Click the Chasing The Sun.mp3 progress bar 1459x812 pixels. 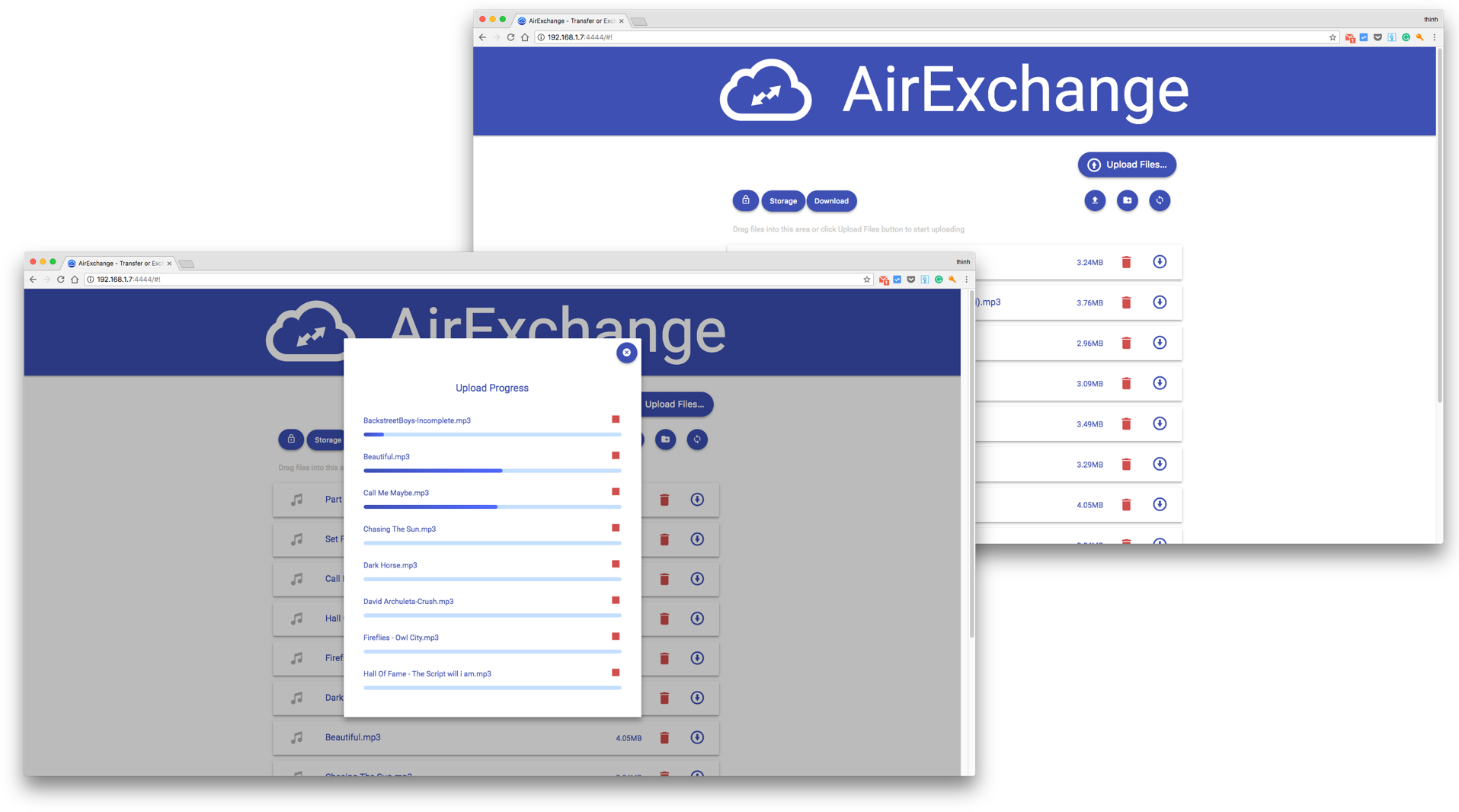pos(491,542)
